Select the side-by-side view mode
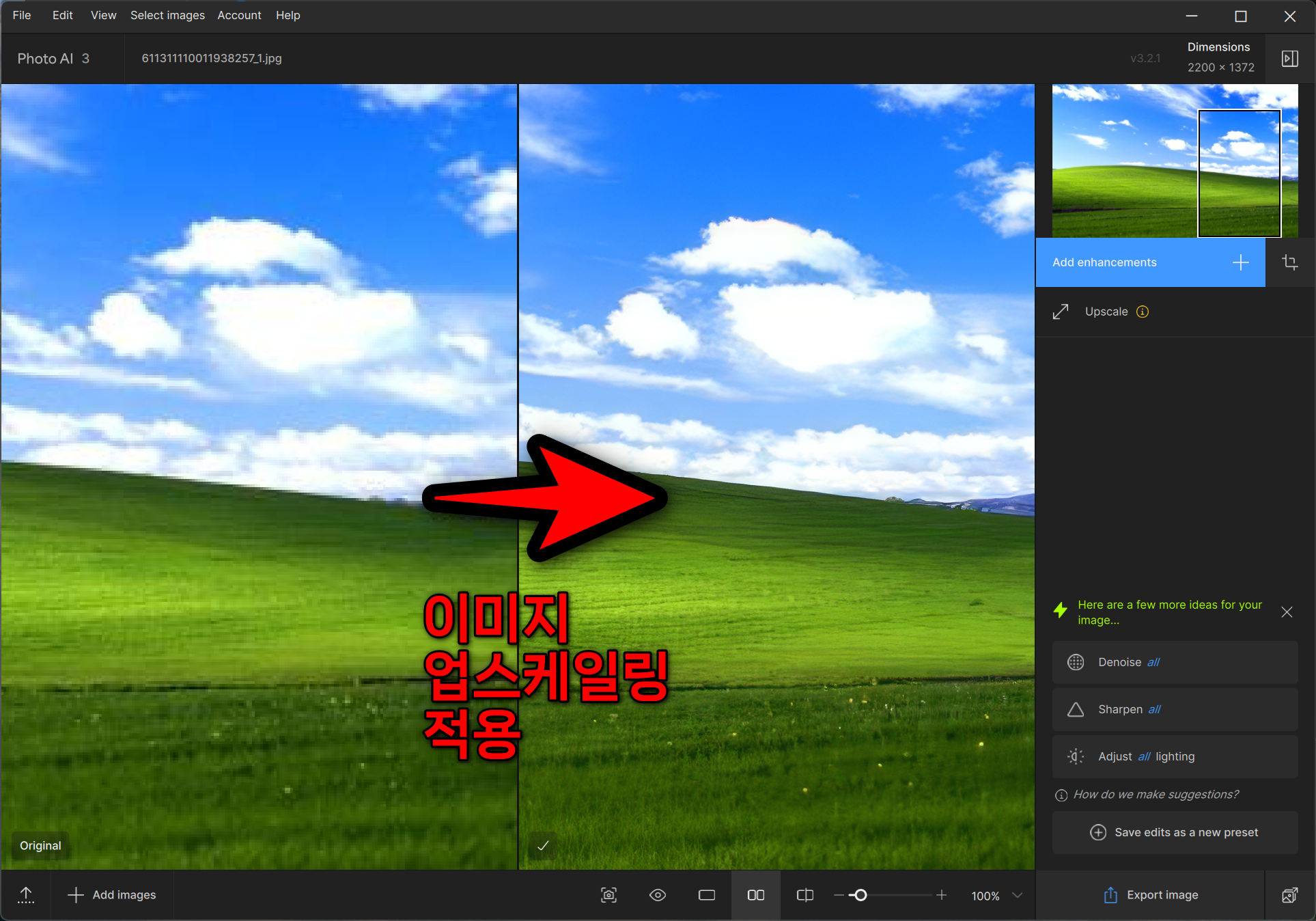This screenshot has height=921, width=1316. point(756,895)
